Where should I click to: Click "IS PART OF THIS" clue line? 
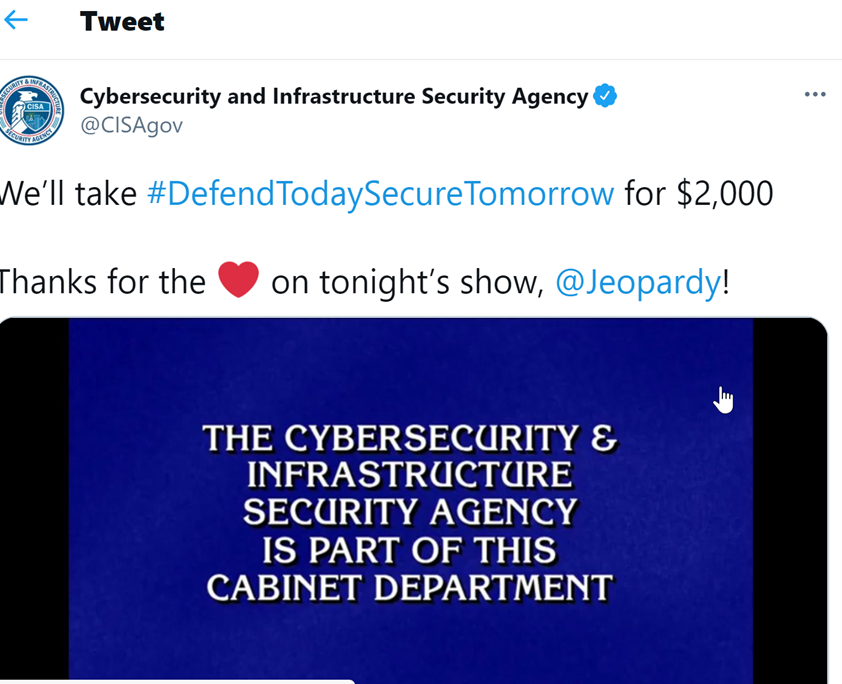coord(409,550)
